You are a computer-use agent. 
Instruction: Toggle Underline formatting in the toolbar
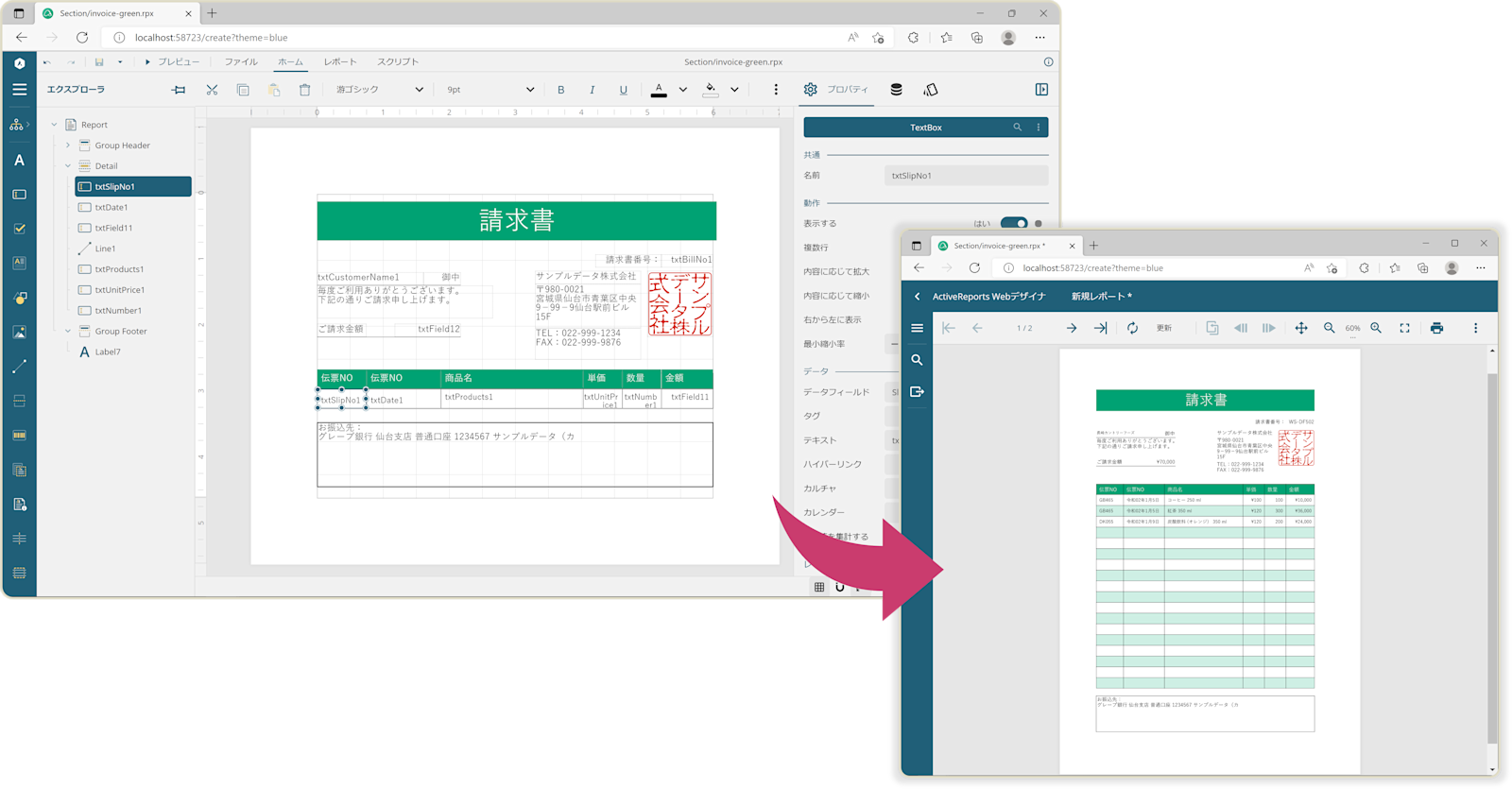click(623, 90)
